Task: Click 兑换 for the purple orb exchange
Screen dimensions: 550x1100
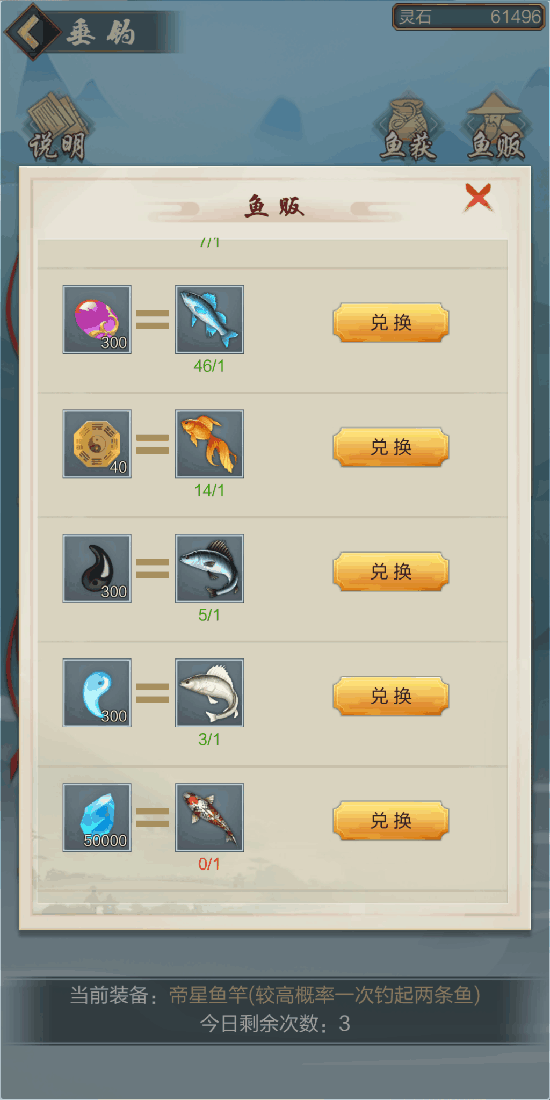Action: [391, 323]
